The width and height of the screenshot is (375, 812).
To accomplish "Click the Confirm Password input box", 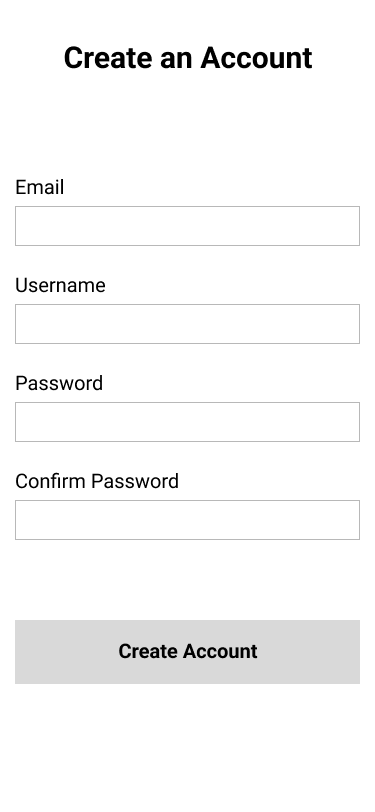I will (187, 519).
